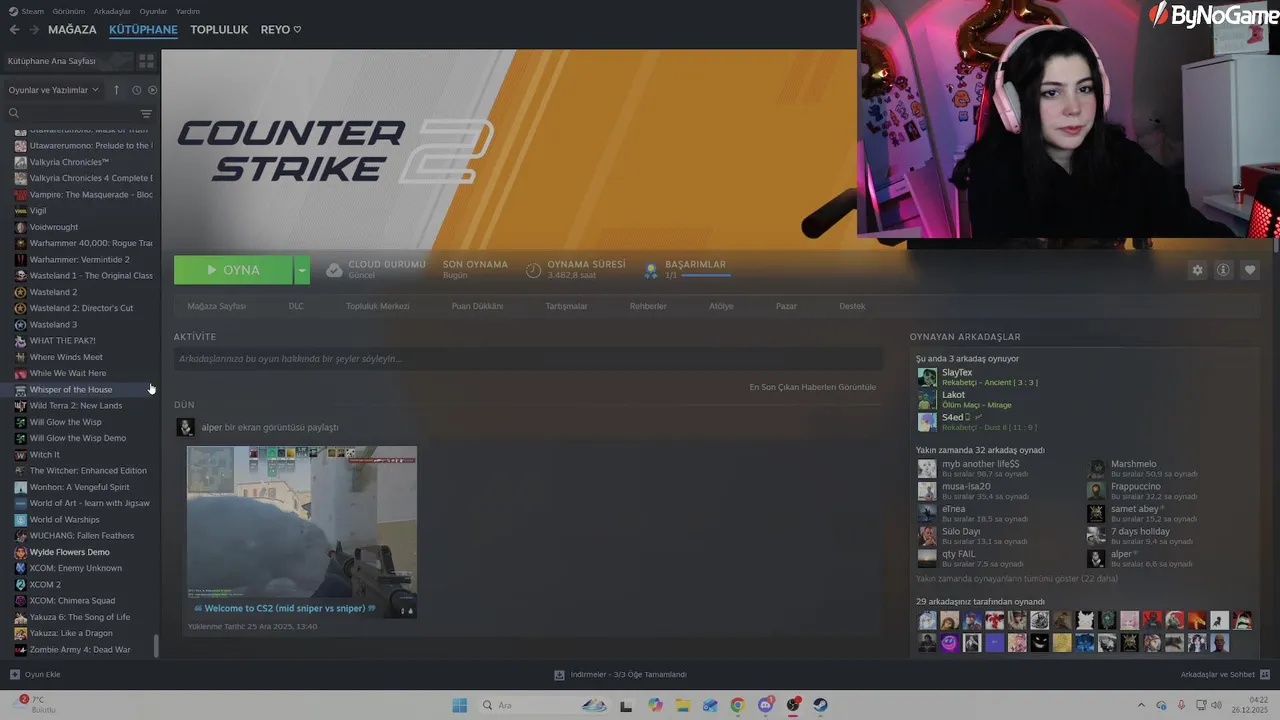The image size is (1280, 720).
Task: Select Witch It in library list
Action: click(x=80, y=454)
